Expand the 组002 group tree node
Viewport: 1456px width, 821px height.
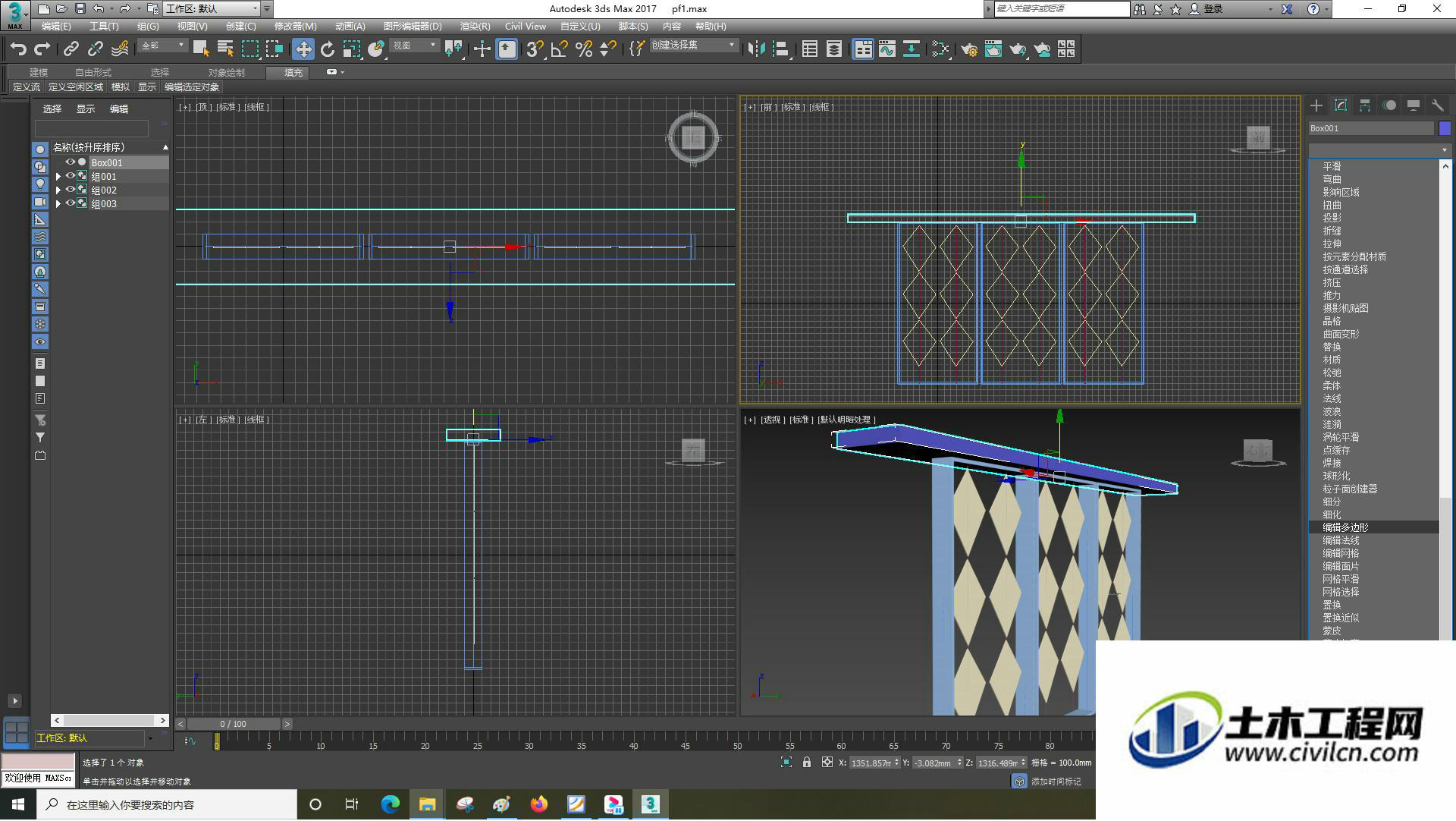click(x=58, y=190)
